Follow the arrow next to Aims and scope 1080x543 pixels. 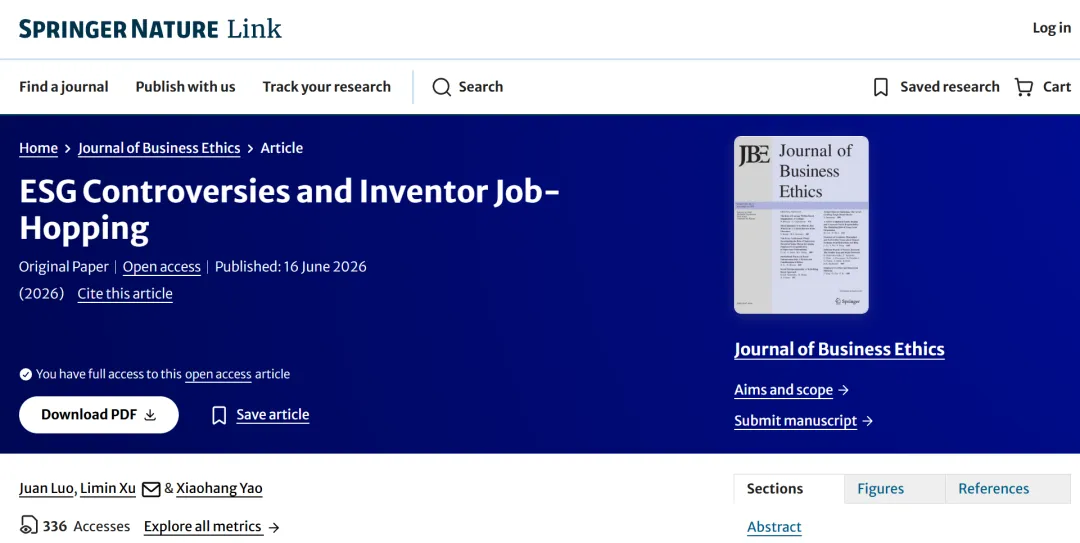pos(843,390)
